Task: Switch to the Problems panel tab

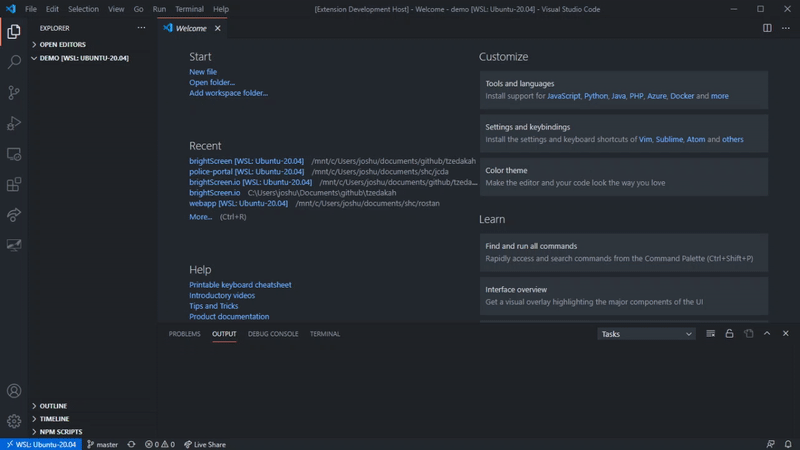Action: pos(184,334)
